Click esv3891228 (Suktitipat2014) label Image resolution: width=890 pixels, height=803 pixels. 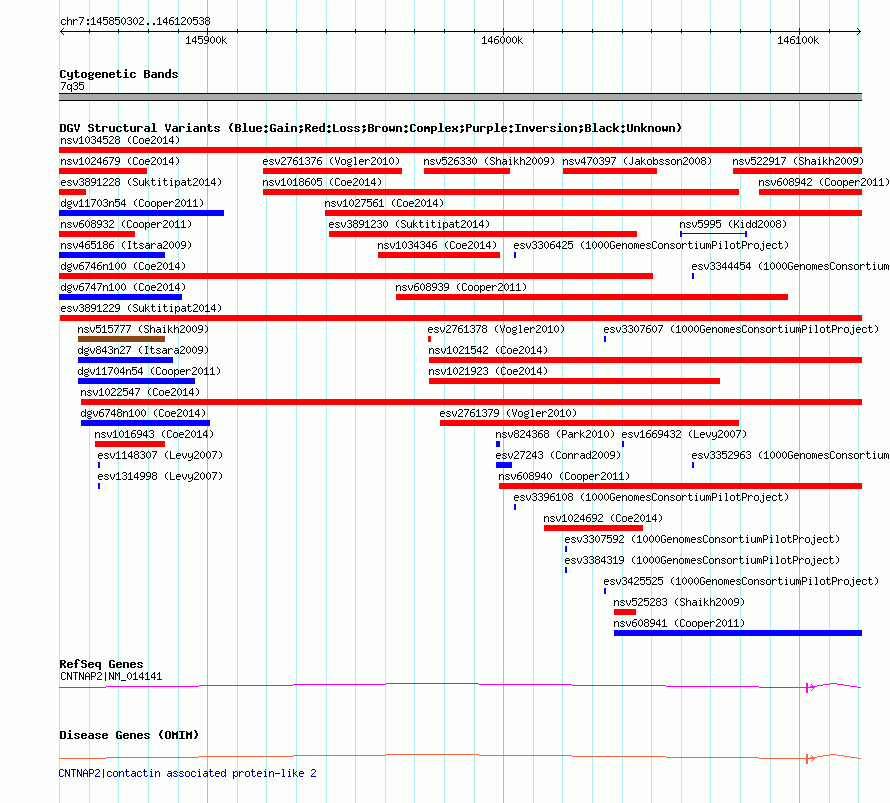click(141, 182)
